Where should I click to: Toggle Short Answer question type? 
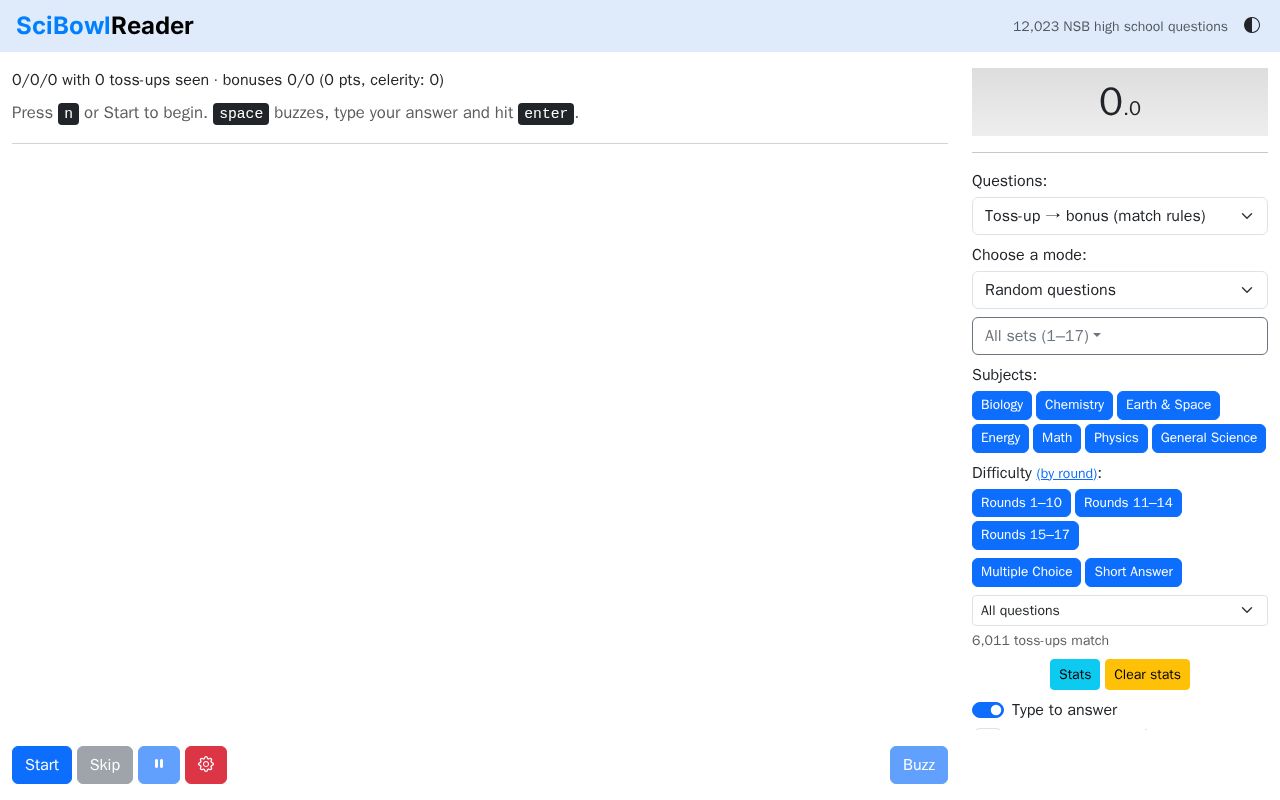click(1133, 572)
